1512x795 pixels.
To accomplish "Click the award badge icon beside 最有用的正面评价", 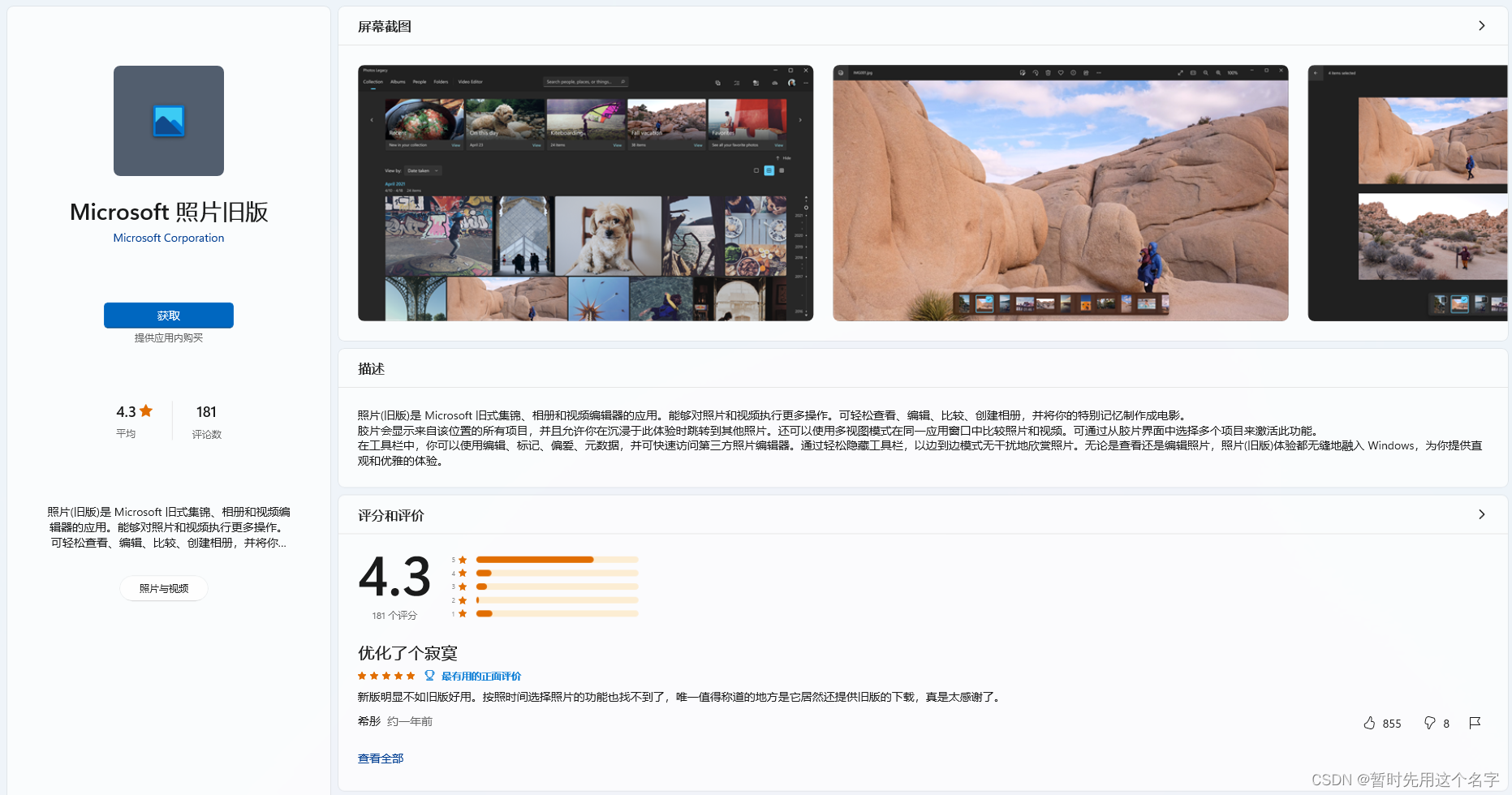I will pos(429,676).
